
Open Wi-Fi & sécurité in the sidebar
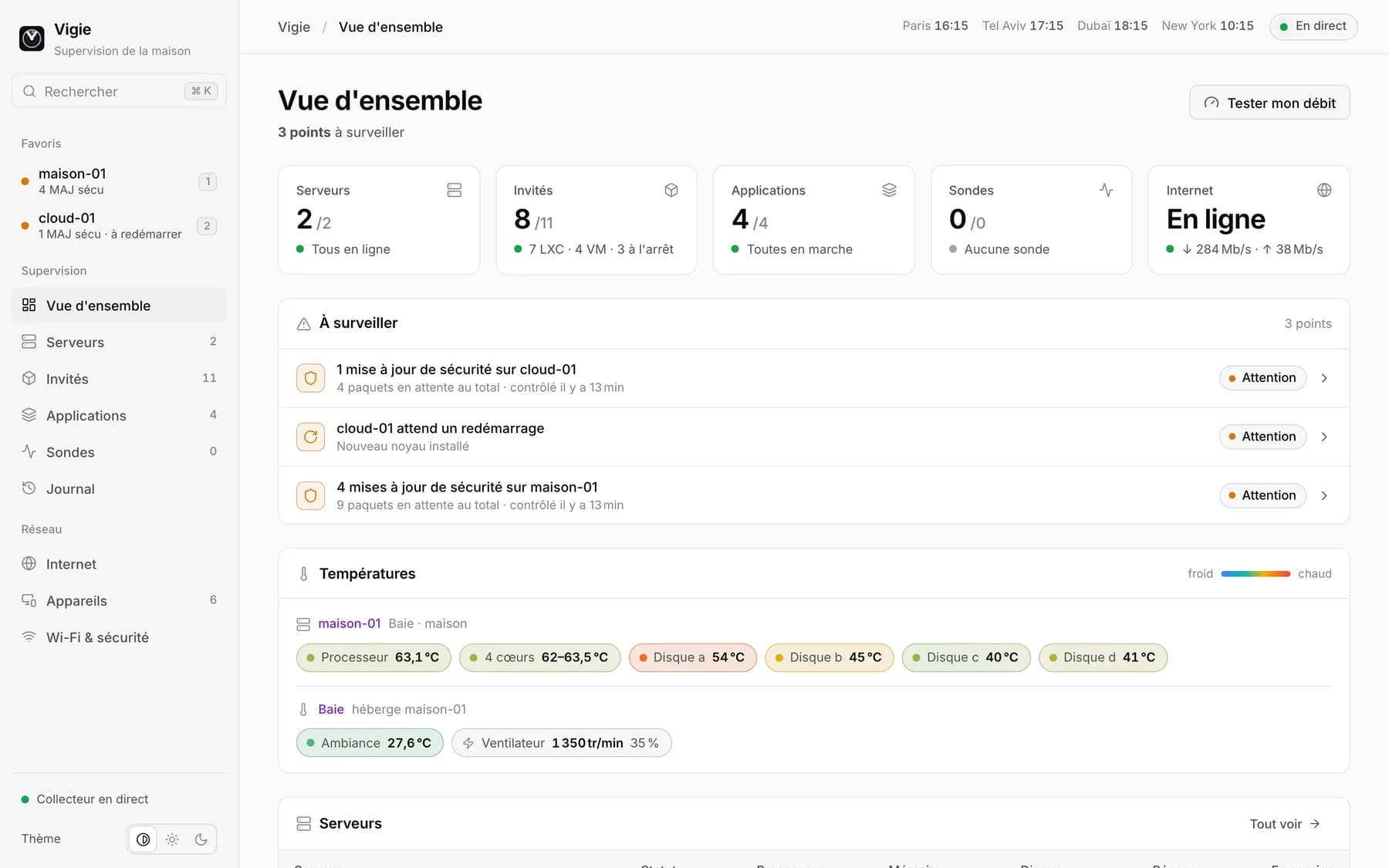click(119, 637)
